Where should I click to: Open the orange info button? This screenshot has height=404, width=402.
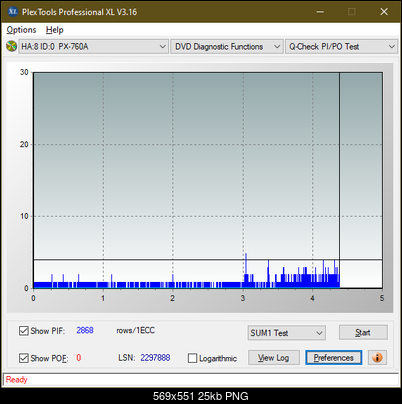point(377,358)
